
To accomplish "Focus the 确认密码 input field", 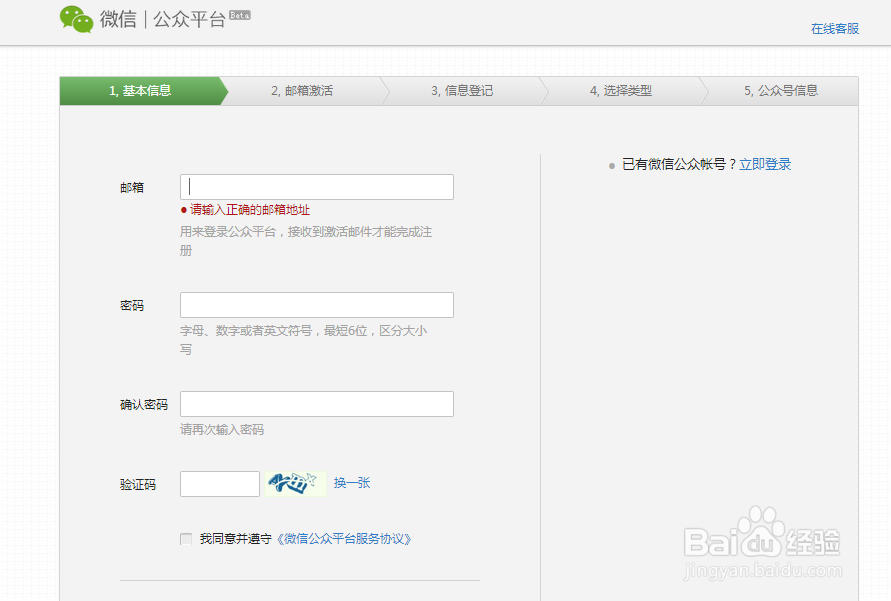I will (x=317, y=404).
